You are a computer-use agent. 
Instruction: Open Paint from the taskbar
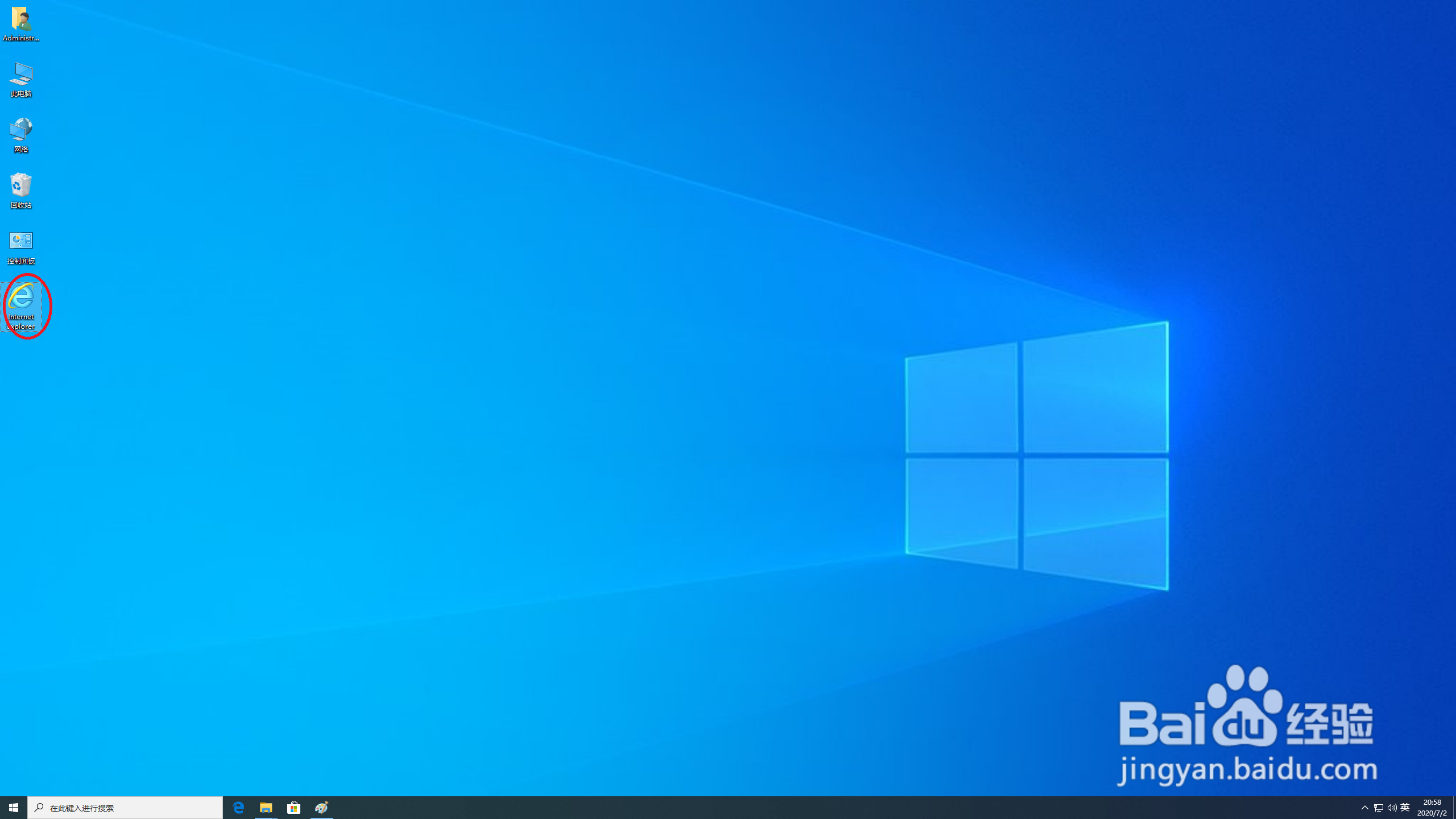tap(321, 807)
